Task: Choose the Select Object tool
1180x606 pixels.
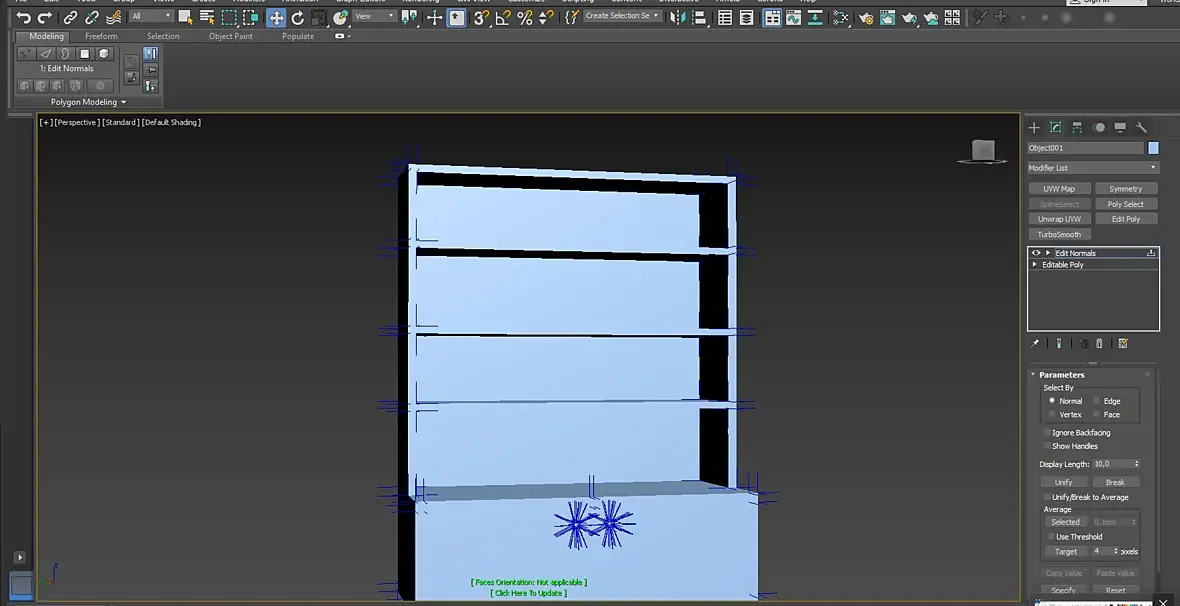Action: (x=185, y=17)
